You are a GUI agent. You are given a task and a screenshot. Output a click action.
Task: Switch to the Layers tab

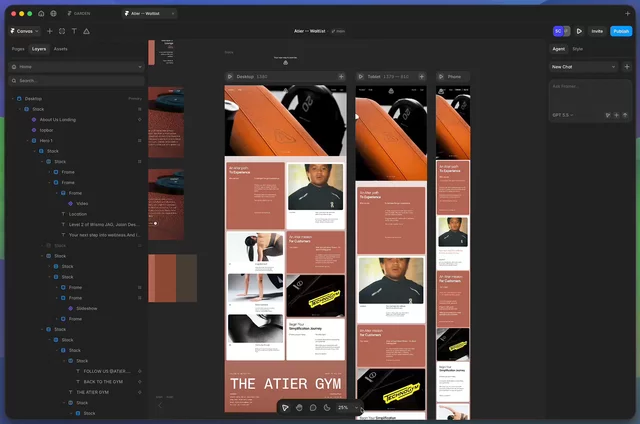pyautogui.click(x=39, y=49)
